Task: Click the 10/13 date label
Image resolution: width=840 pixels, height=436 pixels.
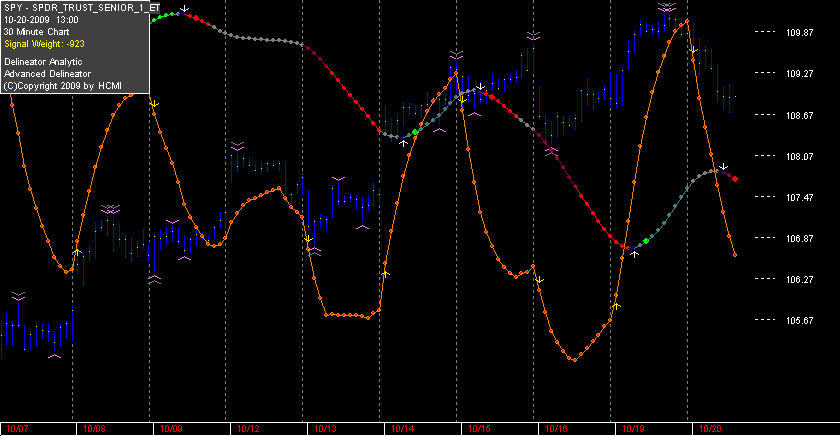Action: [x=325, y=429]
